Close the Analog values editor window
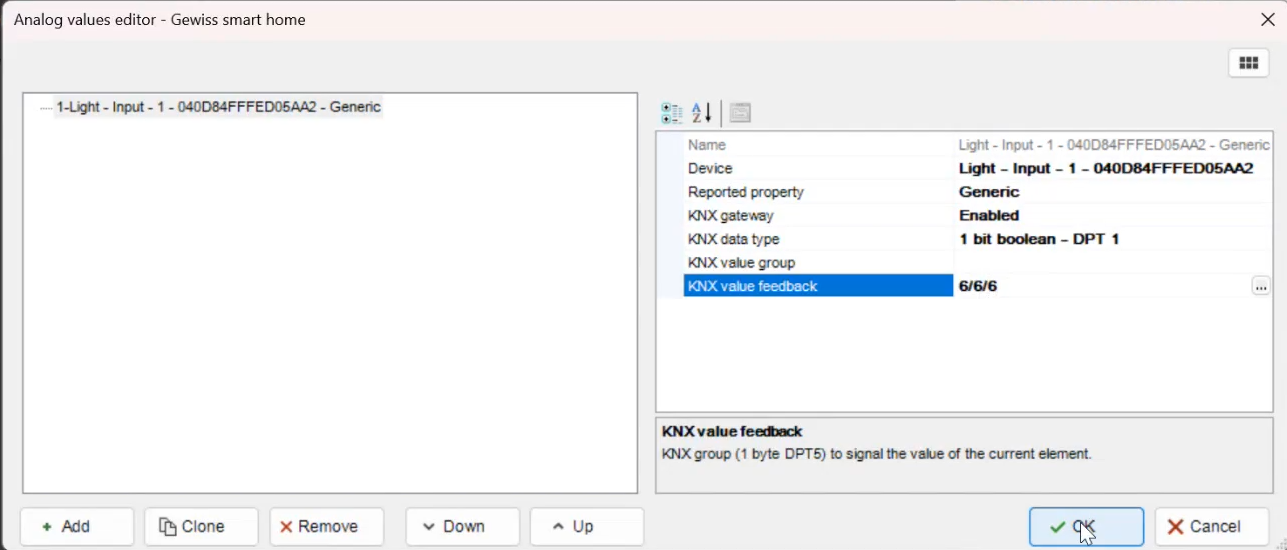This screenshot has height=550, width=1287. point(1267,20)
